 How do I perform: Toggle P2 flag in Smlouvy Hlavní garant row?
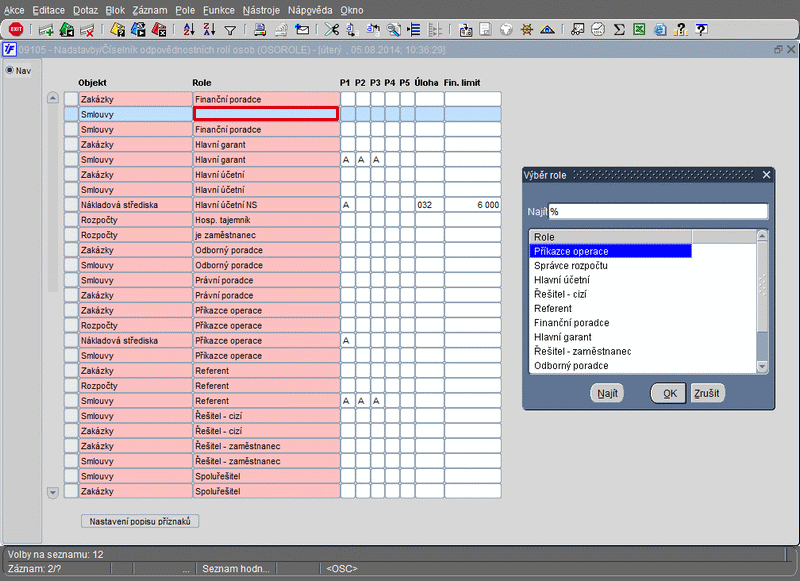coord(361,160)
